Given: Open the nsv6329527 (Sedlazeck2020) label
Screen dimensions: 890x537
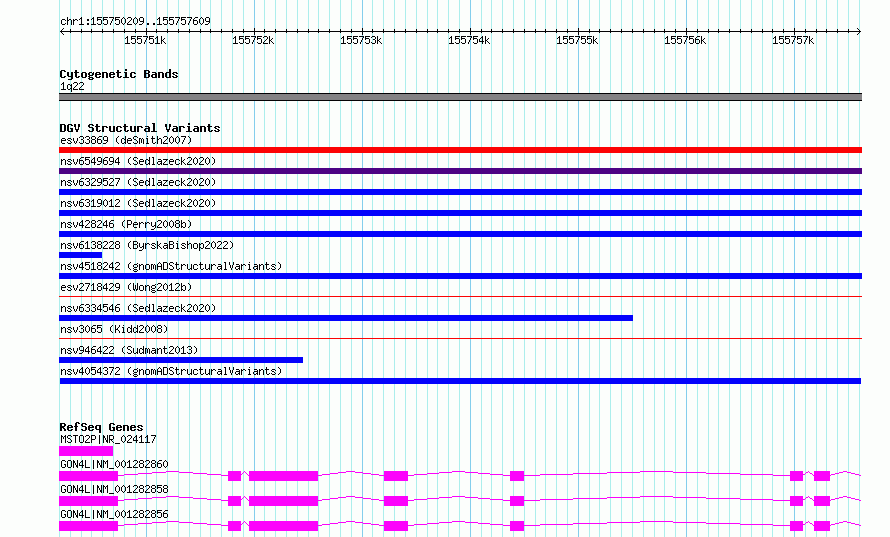Looking at the screenshot, I should click(138, 182).
